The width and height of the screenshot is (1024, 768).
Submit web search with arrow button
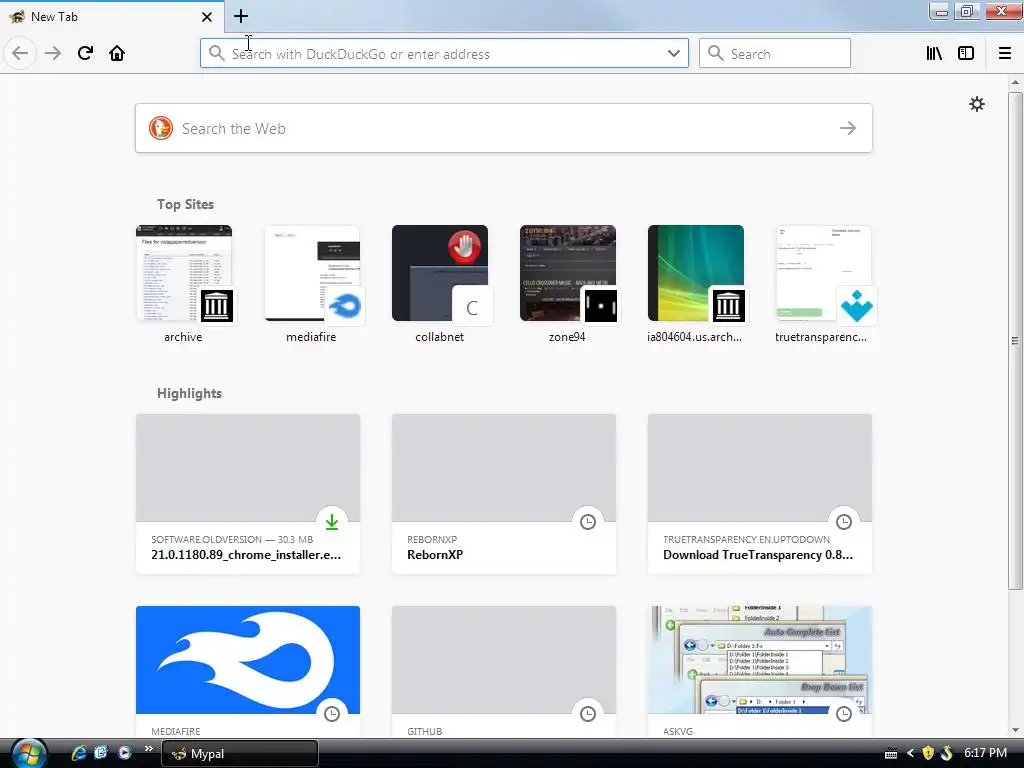pos(848,128)
